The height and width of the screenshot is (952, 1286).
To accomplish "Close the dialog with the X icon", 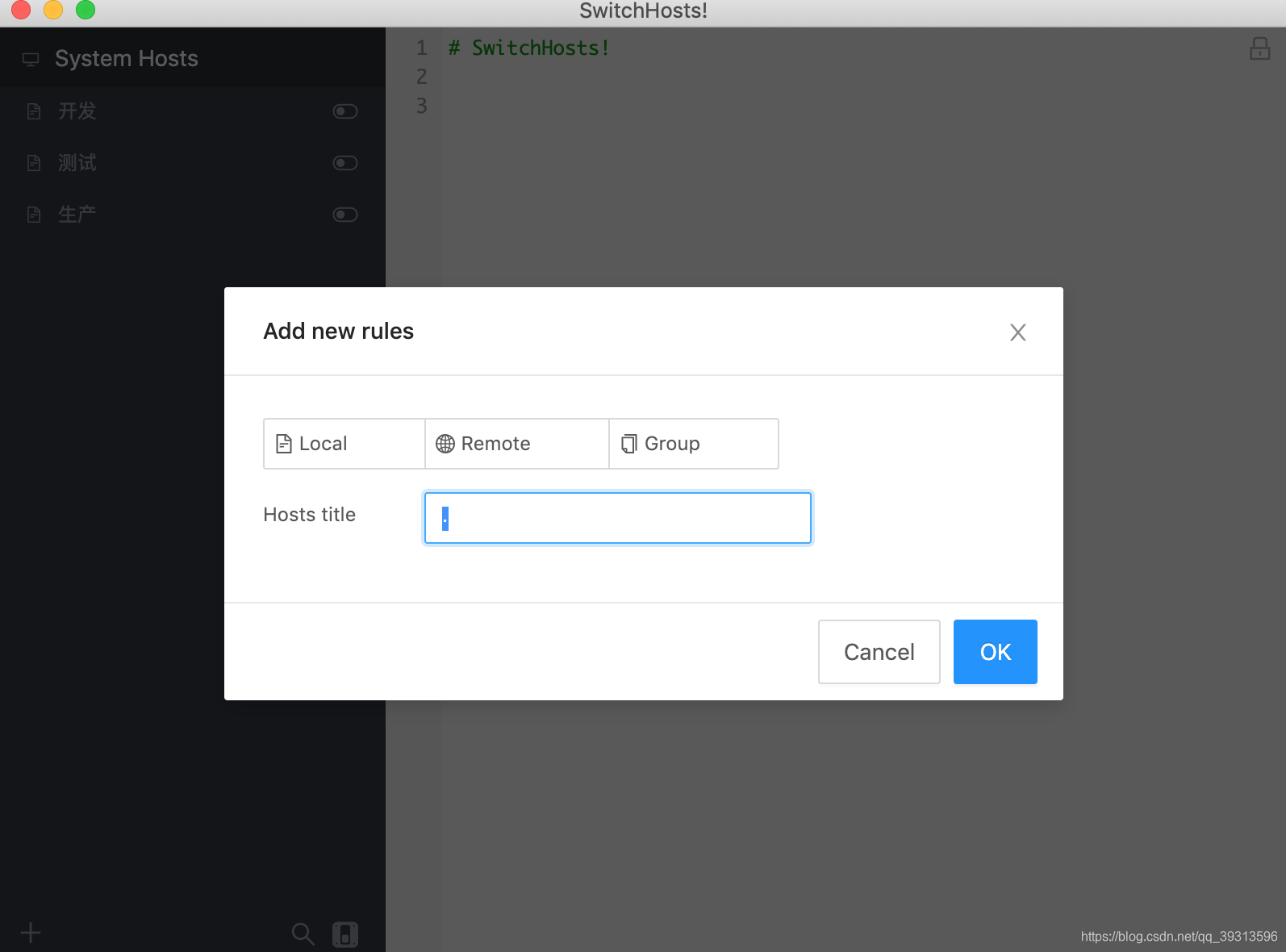I will [1018, 332].
